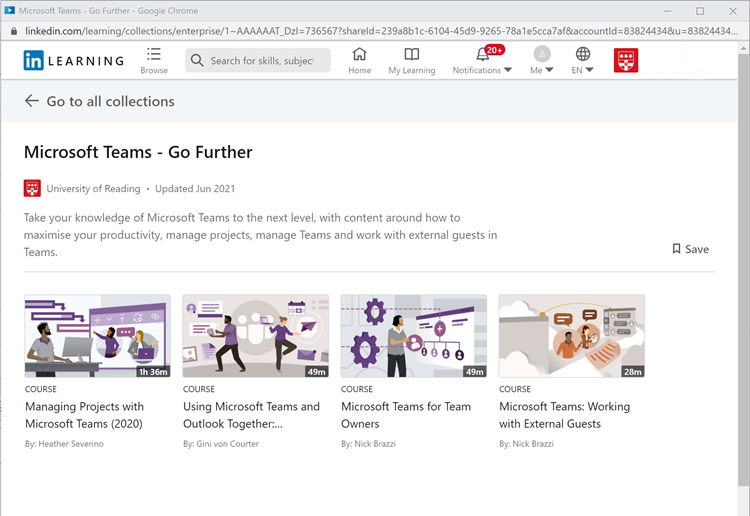Screen dimensions: 750x516
Task: Open Managing Projects with Microsoft Teams course
Action: click(x=84, y=415)
